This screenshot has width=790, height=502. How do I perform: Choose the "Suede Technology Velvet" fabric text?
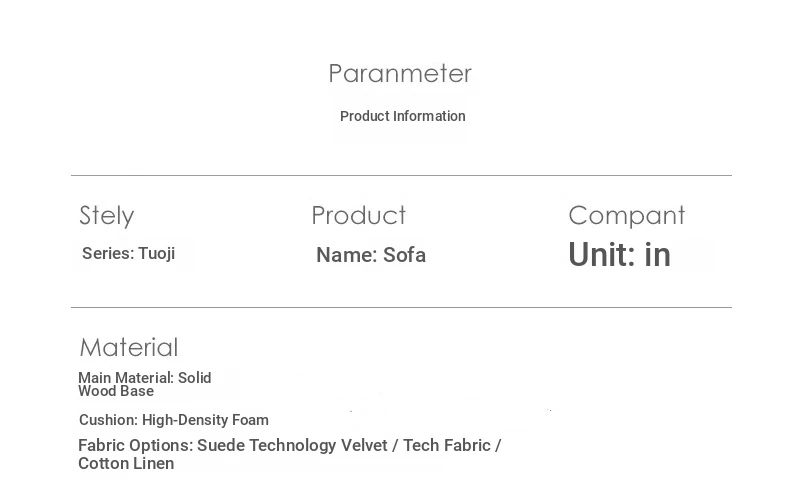[x=292, y=445]
